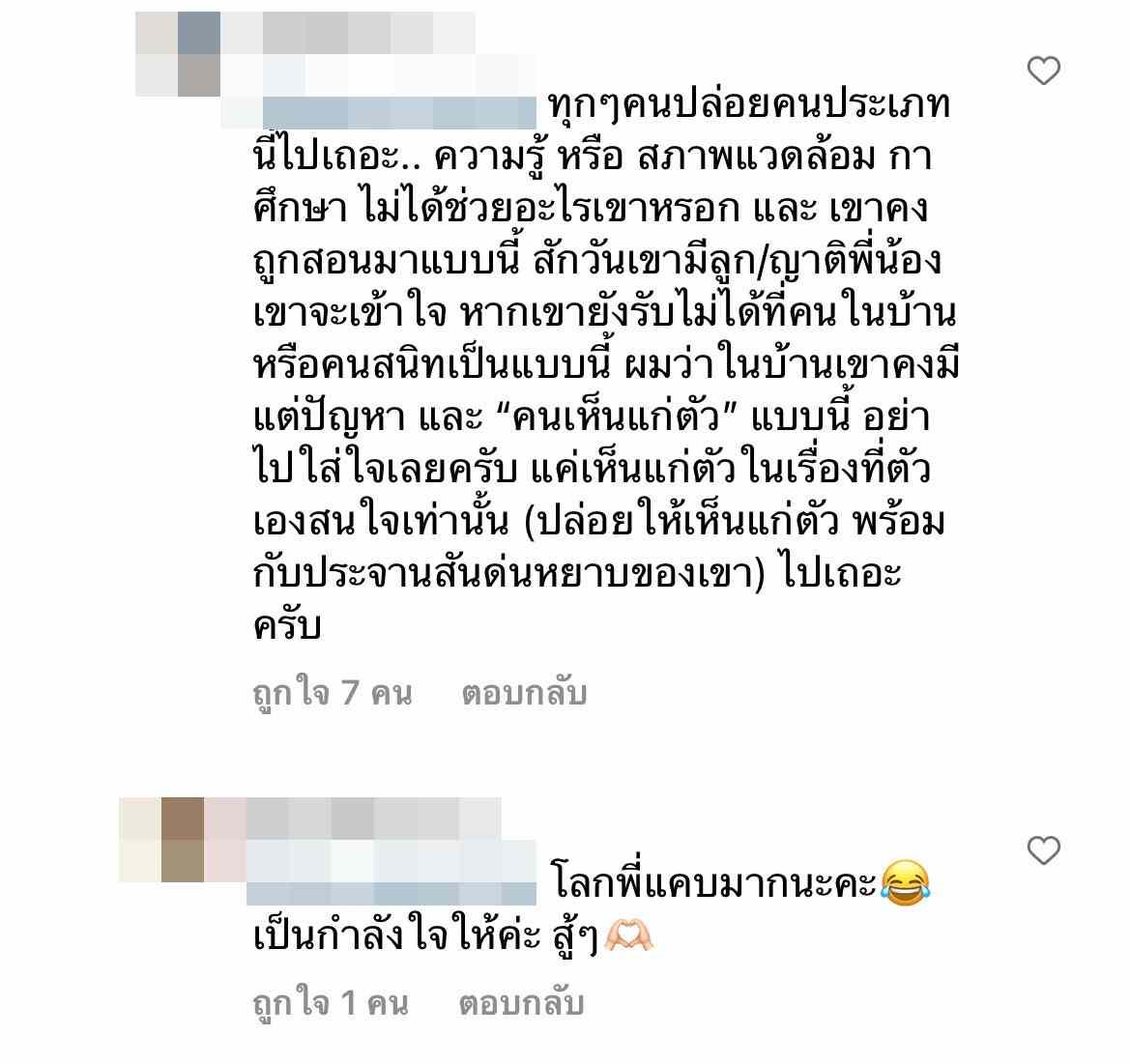View likers via ถูกใจ 7 คน
The image size is (1130, 1064).
coord(333,692)
